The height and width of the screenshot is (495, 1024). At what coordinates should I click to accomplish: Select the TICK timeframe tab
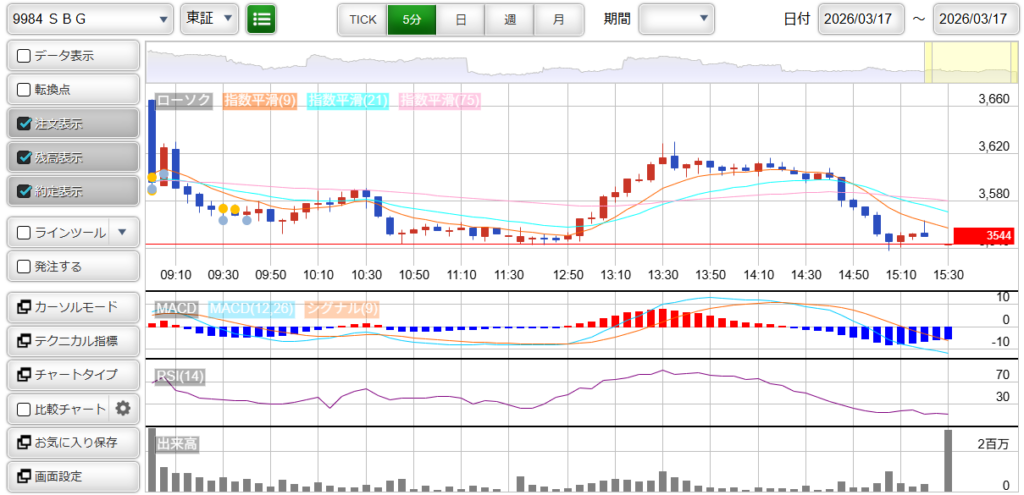[x=362, y=19]
